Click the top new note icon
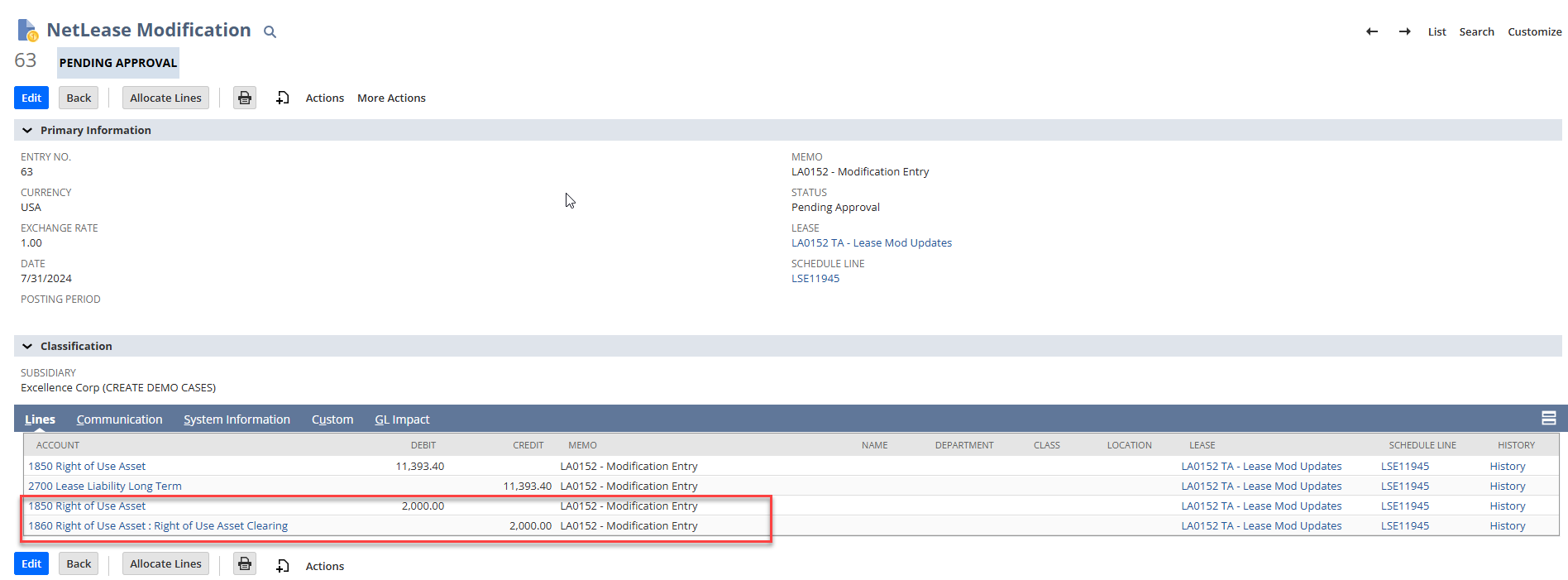 pyautogui.click(x=283, y=98)
